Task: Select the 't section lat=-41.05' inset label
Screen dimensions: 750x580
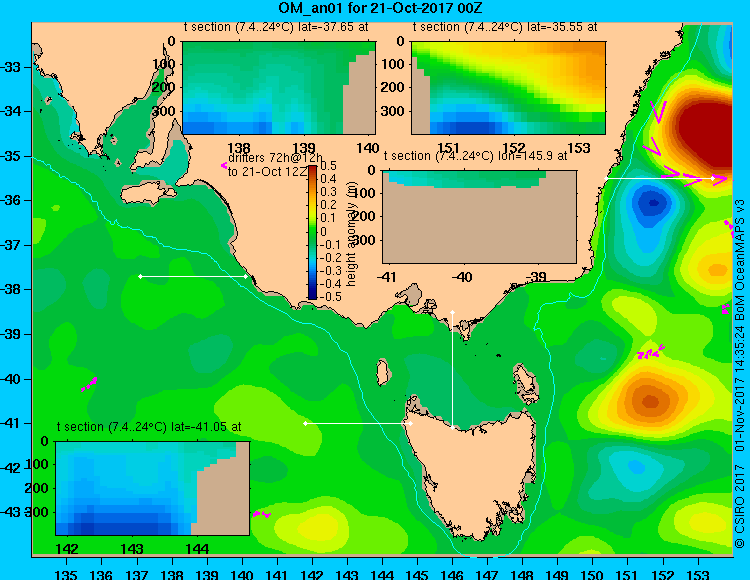Action: (x=149, y=427)
